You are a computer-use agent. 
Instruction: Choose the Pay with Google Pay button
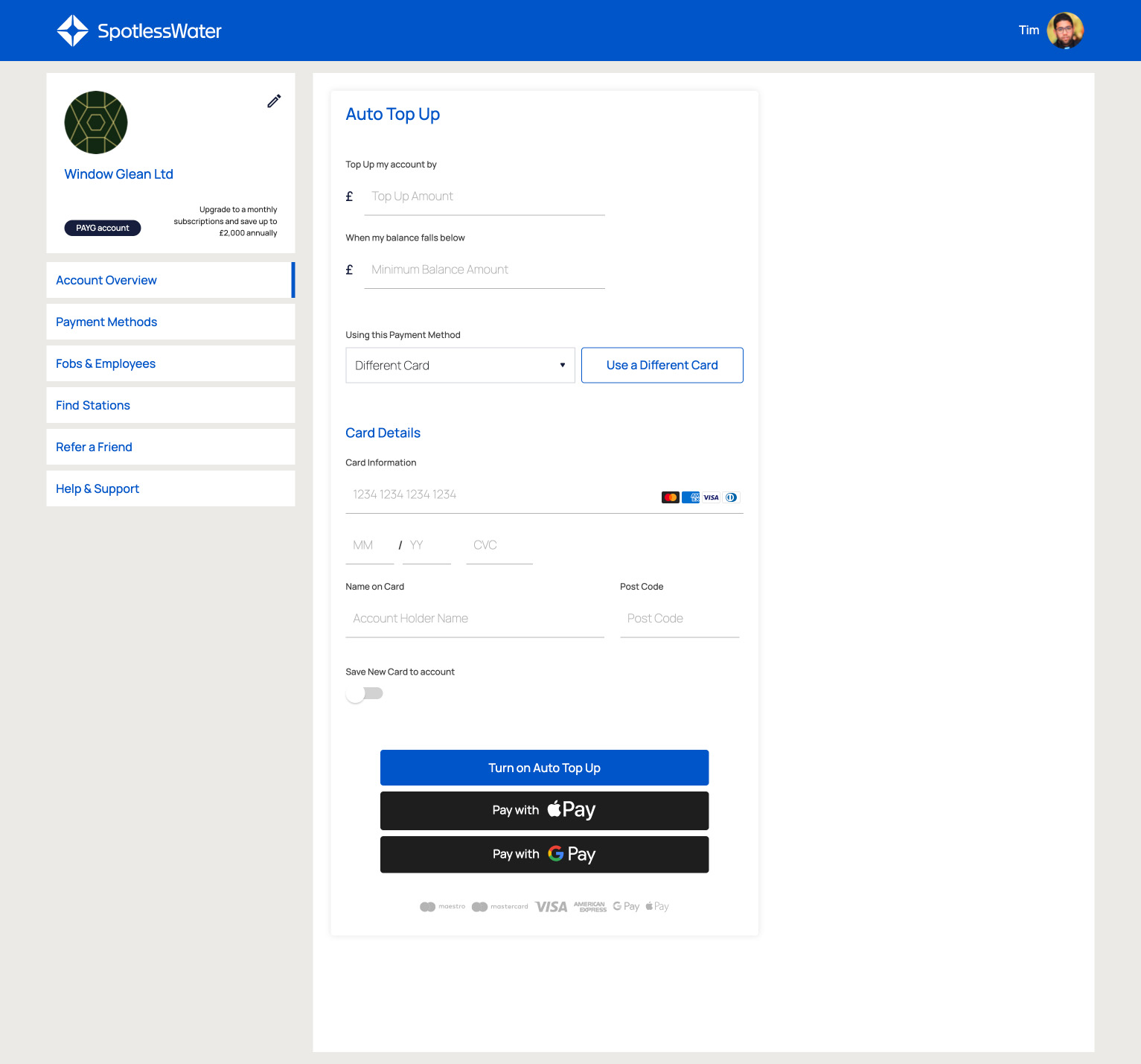pos(544,854)
